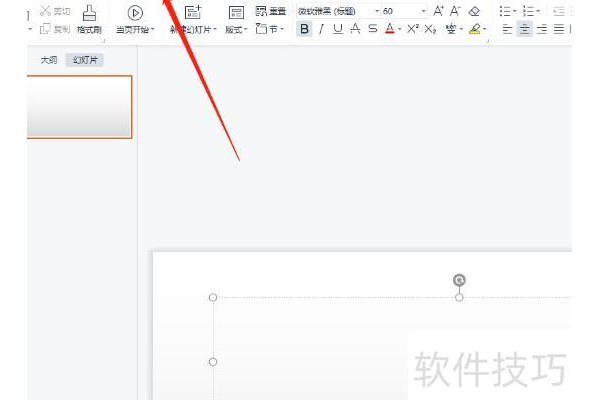This screenshot has height=400, width=600.
Task: Click the Layout (版式) icon
Action: (236, 13)
